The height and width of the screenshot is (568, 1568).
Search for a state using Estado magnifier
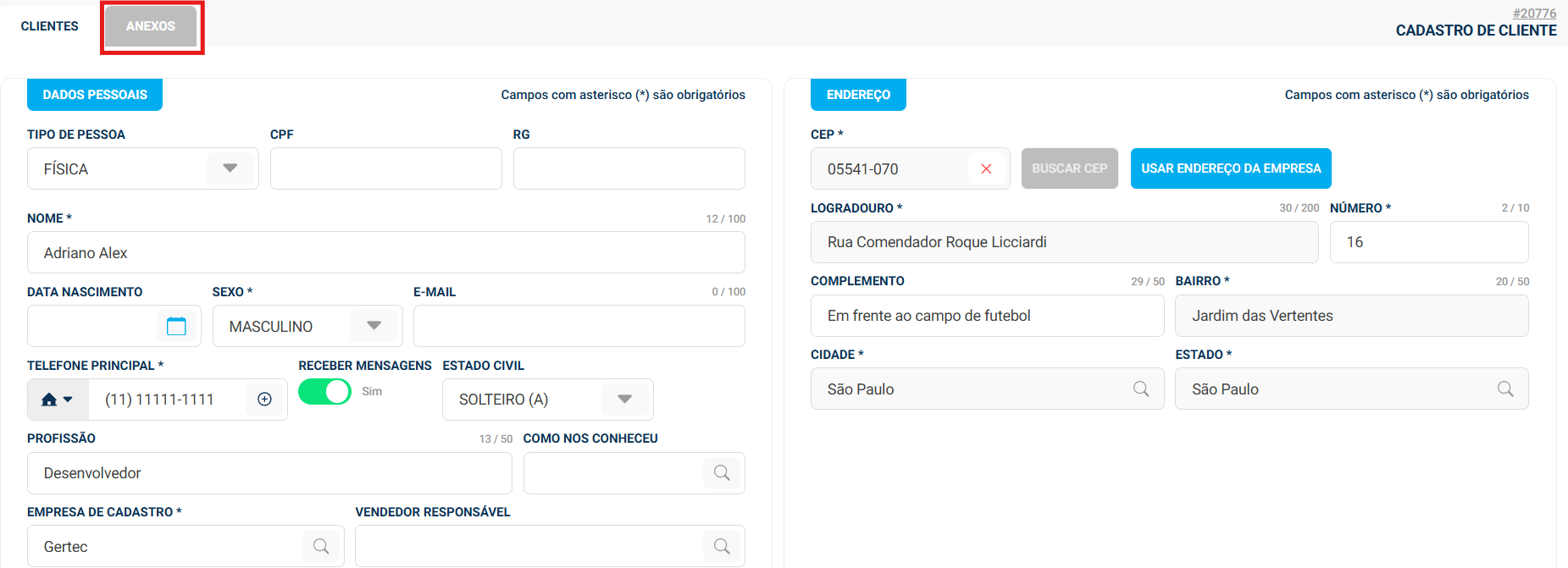(1505, 389)
